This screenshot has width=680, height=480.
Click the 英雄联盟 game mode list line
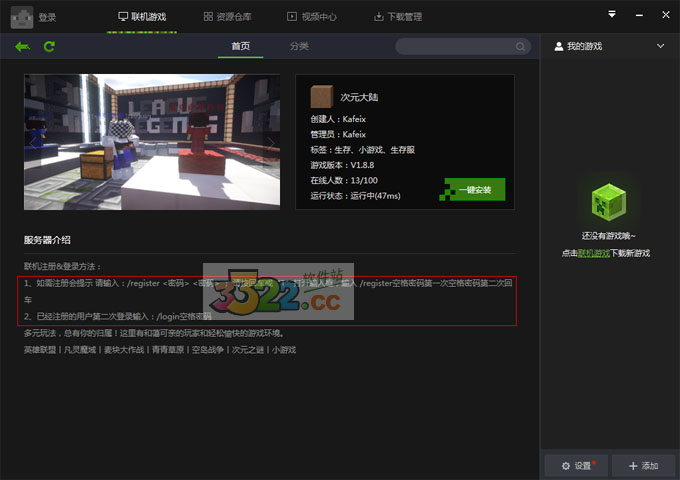point(160,350)
